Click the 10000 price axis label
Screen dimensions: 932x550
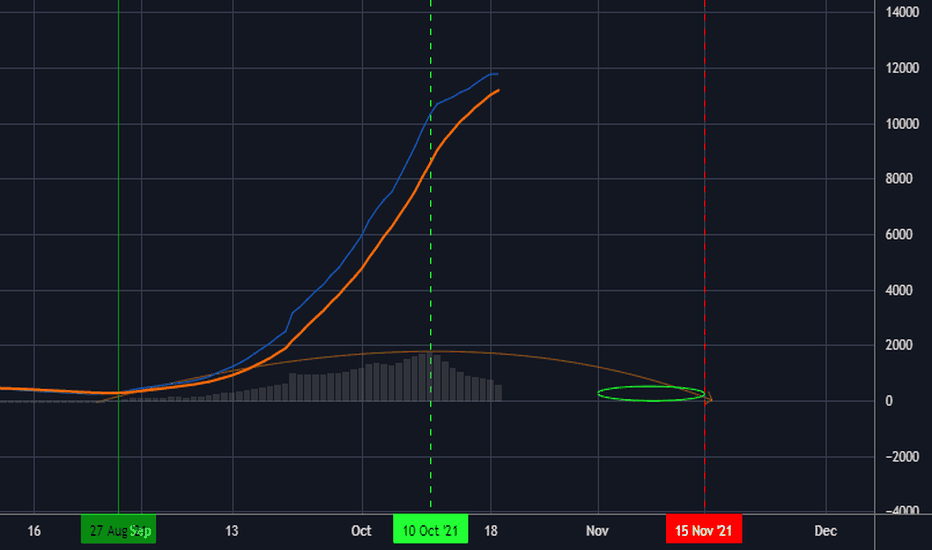click(x=902, y=124)
